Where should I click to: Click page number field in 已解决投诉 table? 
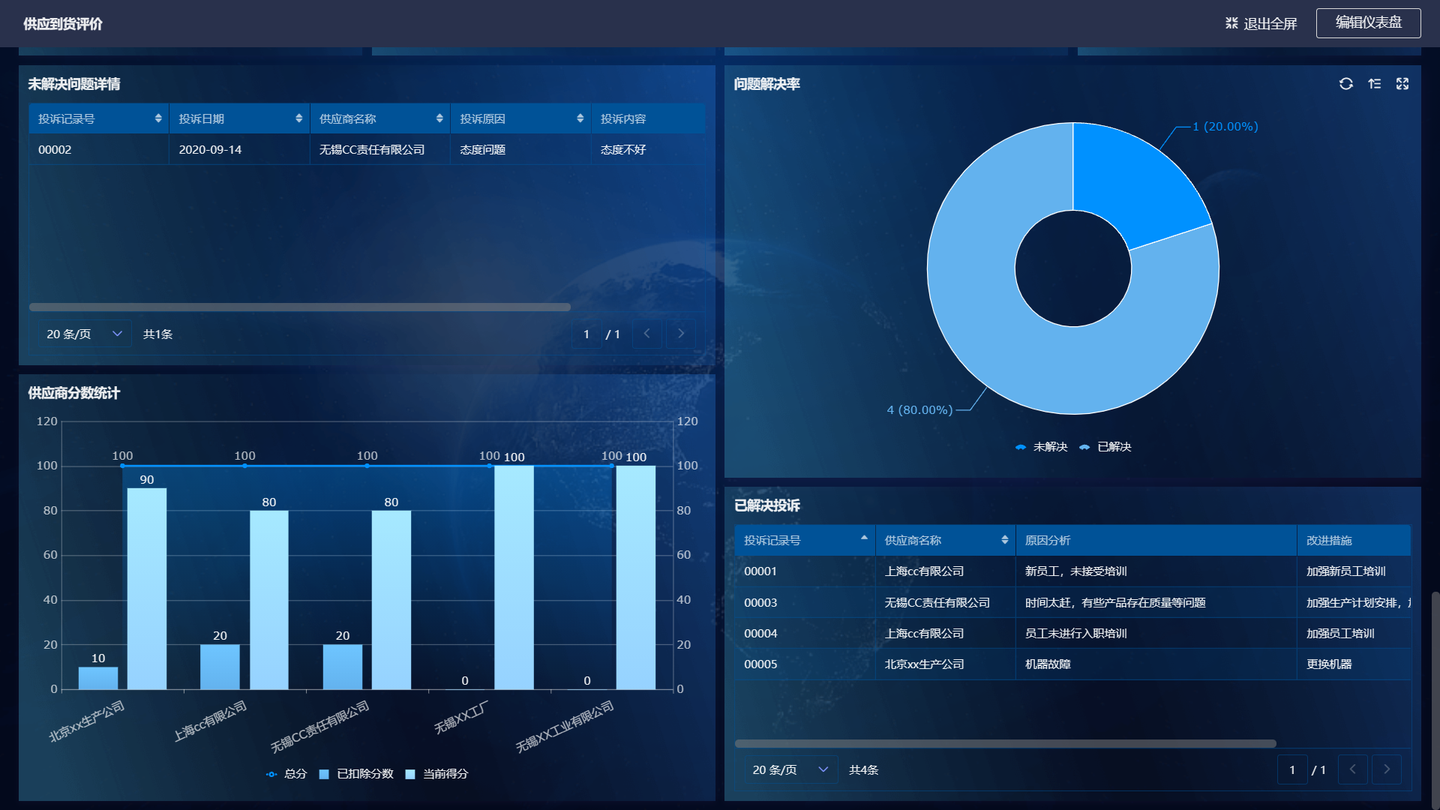tap(1292, 770)
